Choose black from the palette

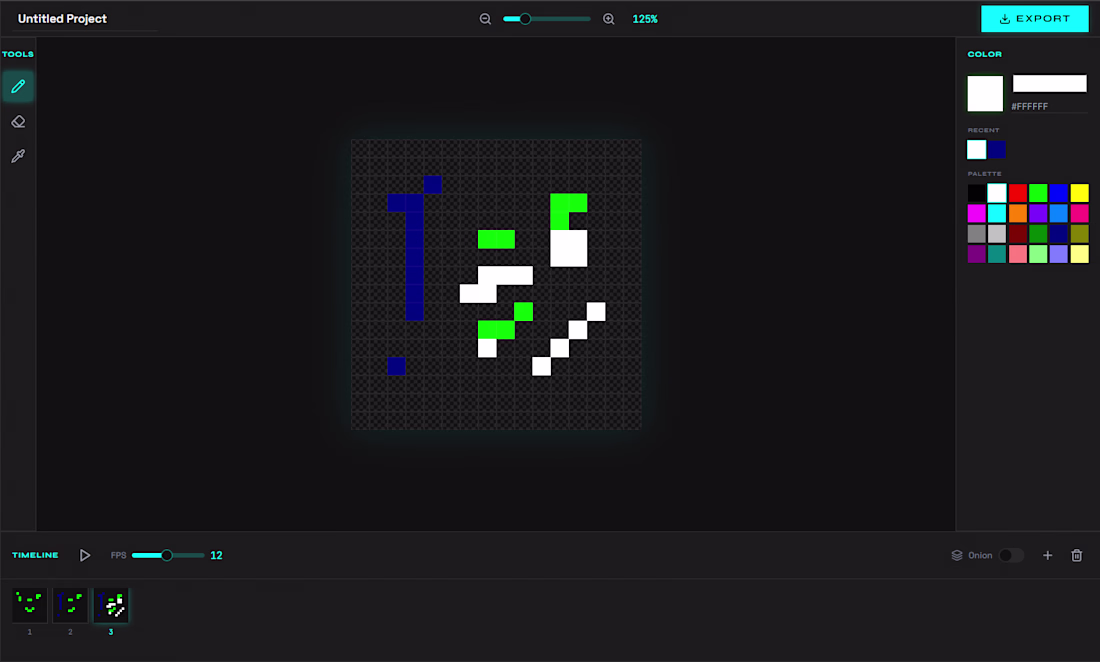point(977,193)
